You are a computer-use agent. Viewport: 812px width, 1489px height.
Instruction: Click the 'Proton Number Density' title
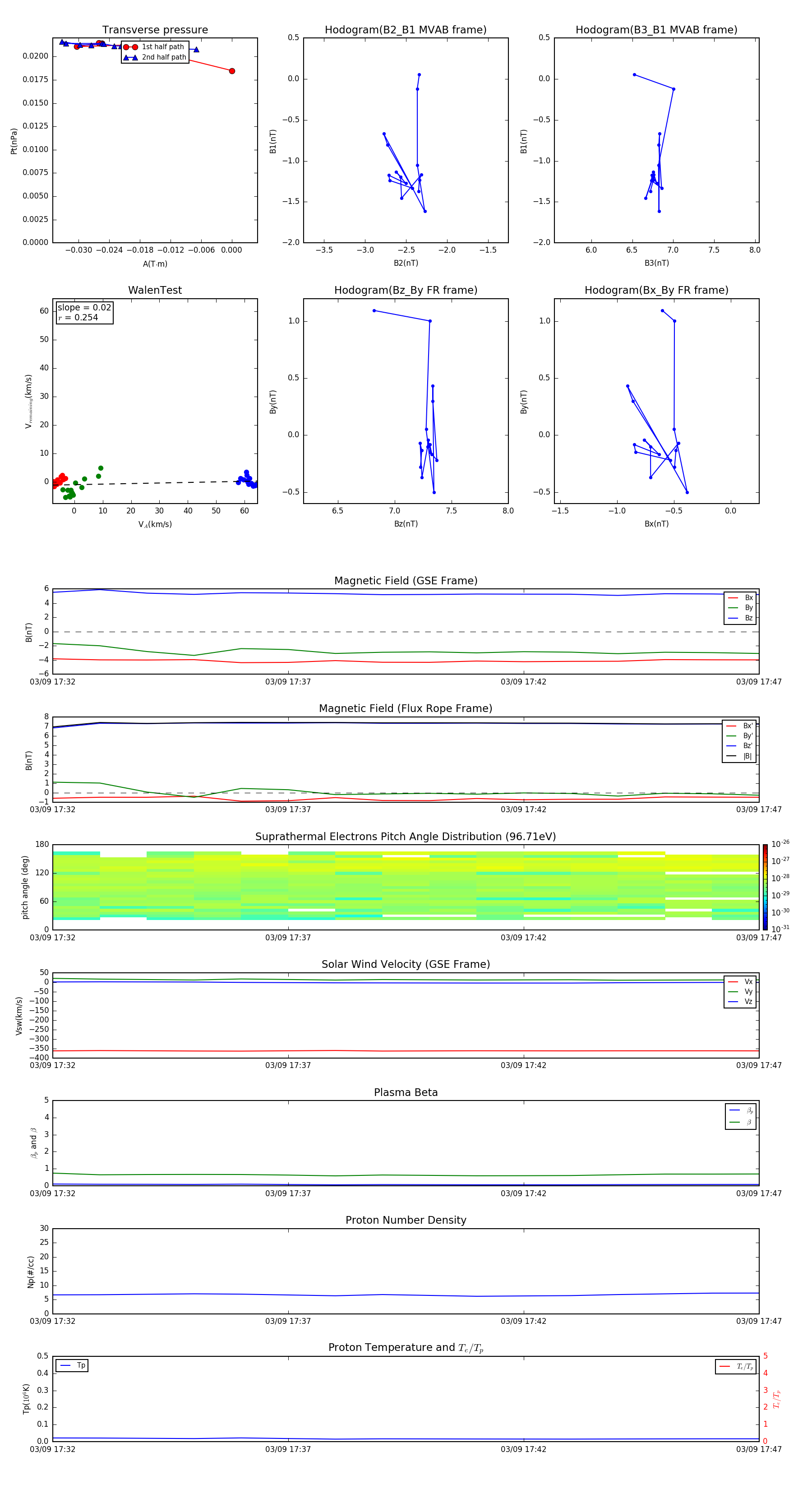tap(406, 1220)
